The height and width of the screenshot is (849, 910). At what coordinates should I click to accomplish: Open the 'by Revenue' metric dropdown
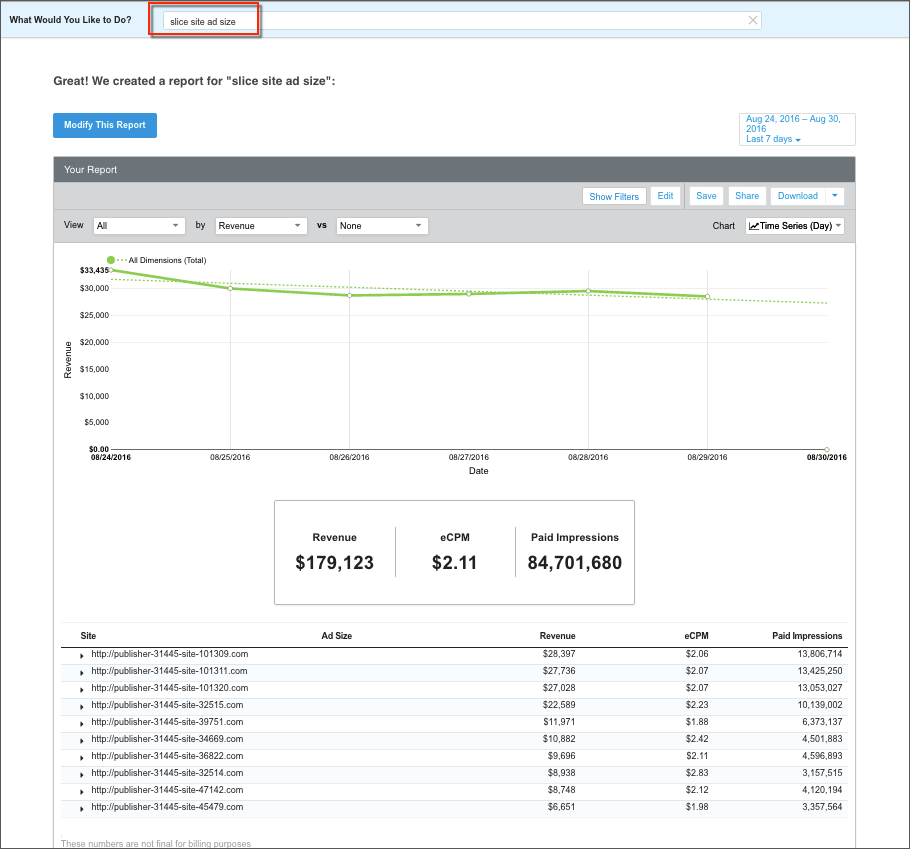(x=261, y=226)
